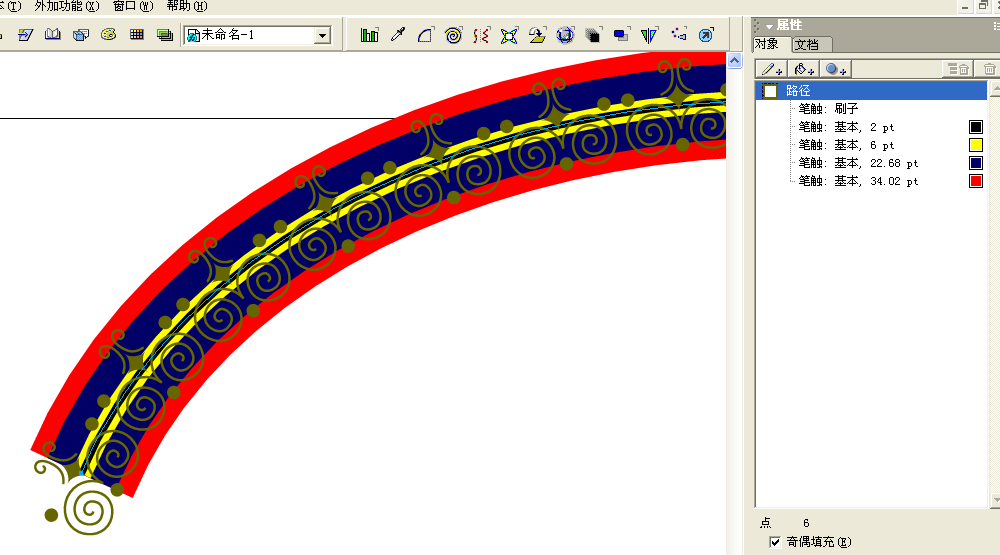Click the 点 6 points value

pyautogui.click(x=806, y=523)
